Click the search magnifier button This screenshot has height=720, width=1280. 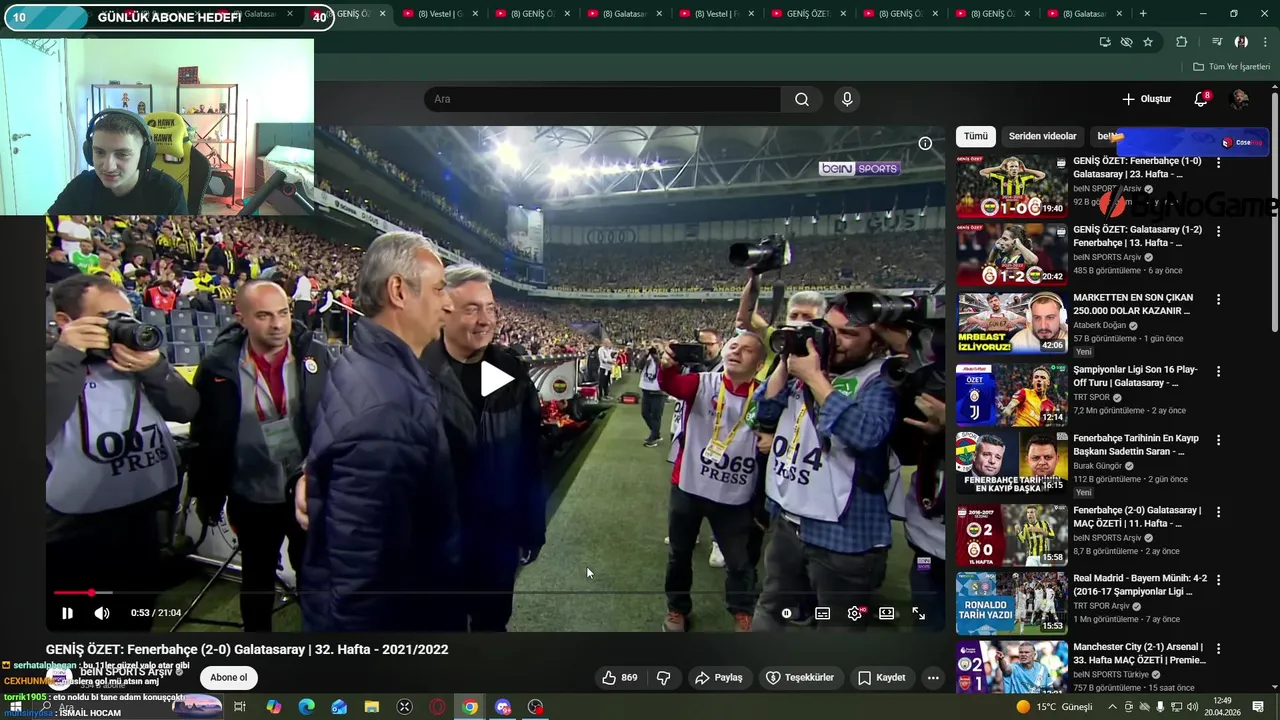[x=802, y=99]
